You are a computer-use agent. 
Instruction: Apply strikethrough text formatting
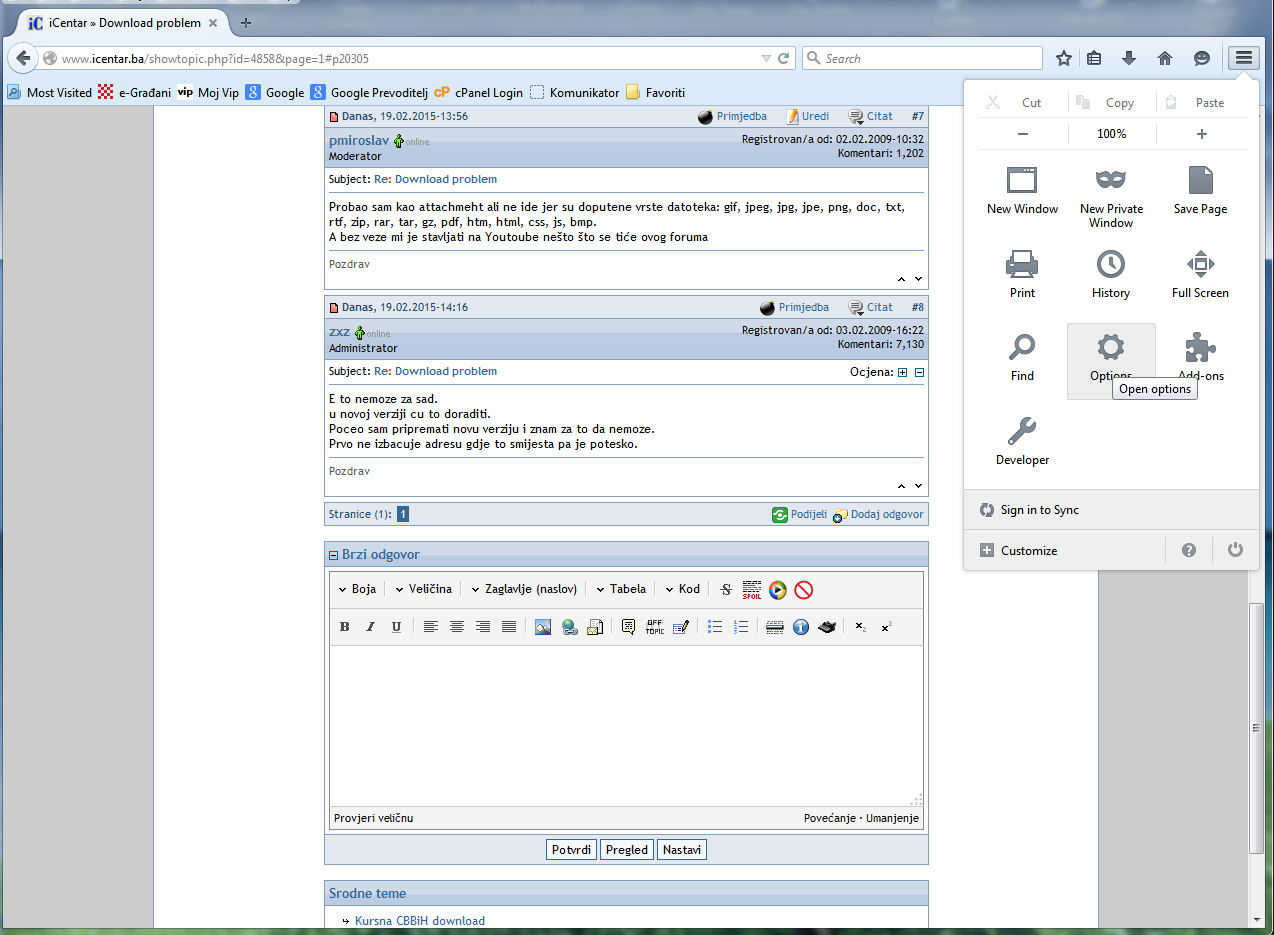pos(726,590)
